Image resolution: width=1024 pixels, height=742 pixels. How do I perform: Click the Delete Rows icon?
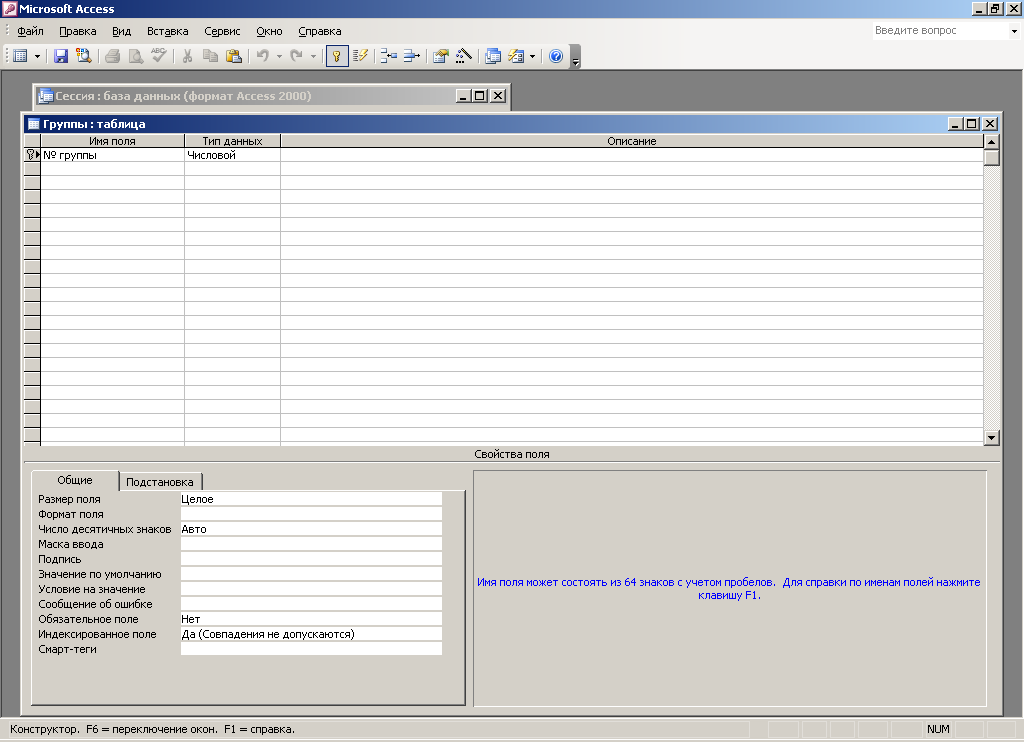(x=411, y=56)
